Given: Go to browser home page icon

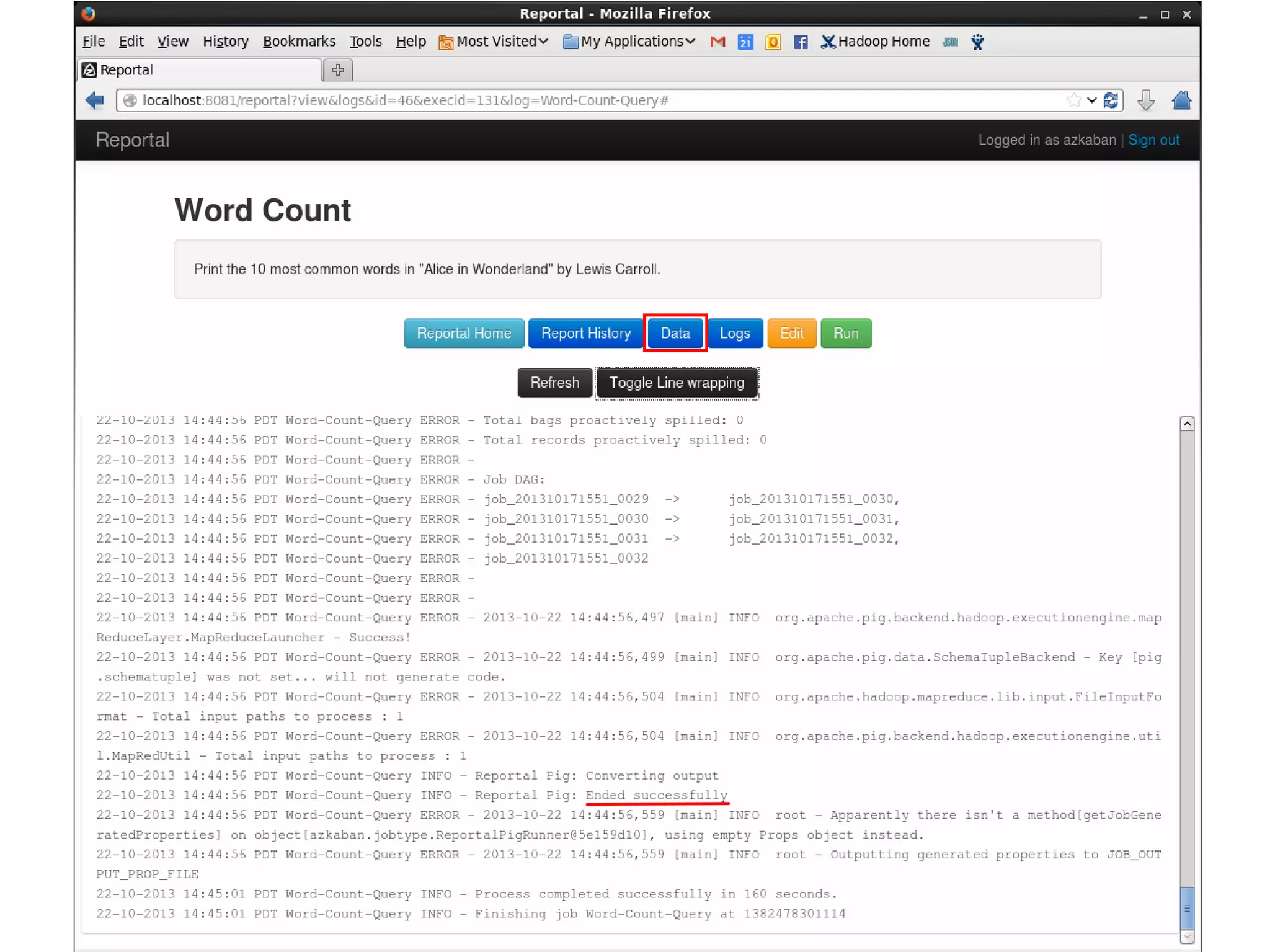Looking at the screenshot, I should coord(1181,100).
